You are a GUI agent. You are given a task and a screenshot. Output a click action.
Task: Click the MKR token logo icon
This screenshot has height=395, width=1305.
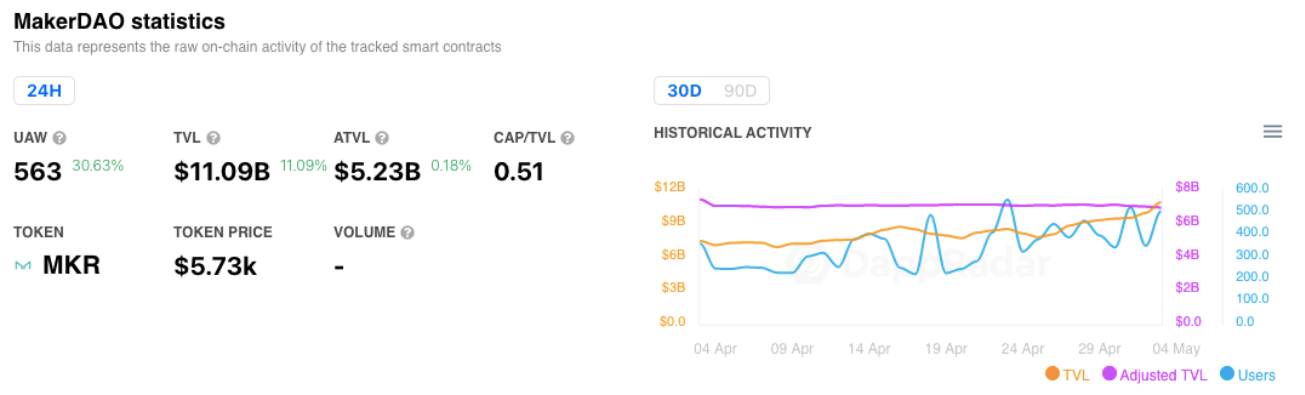click(x=23, y=266)
